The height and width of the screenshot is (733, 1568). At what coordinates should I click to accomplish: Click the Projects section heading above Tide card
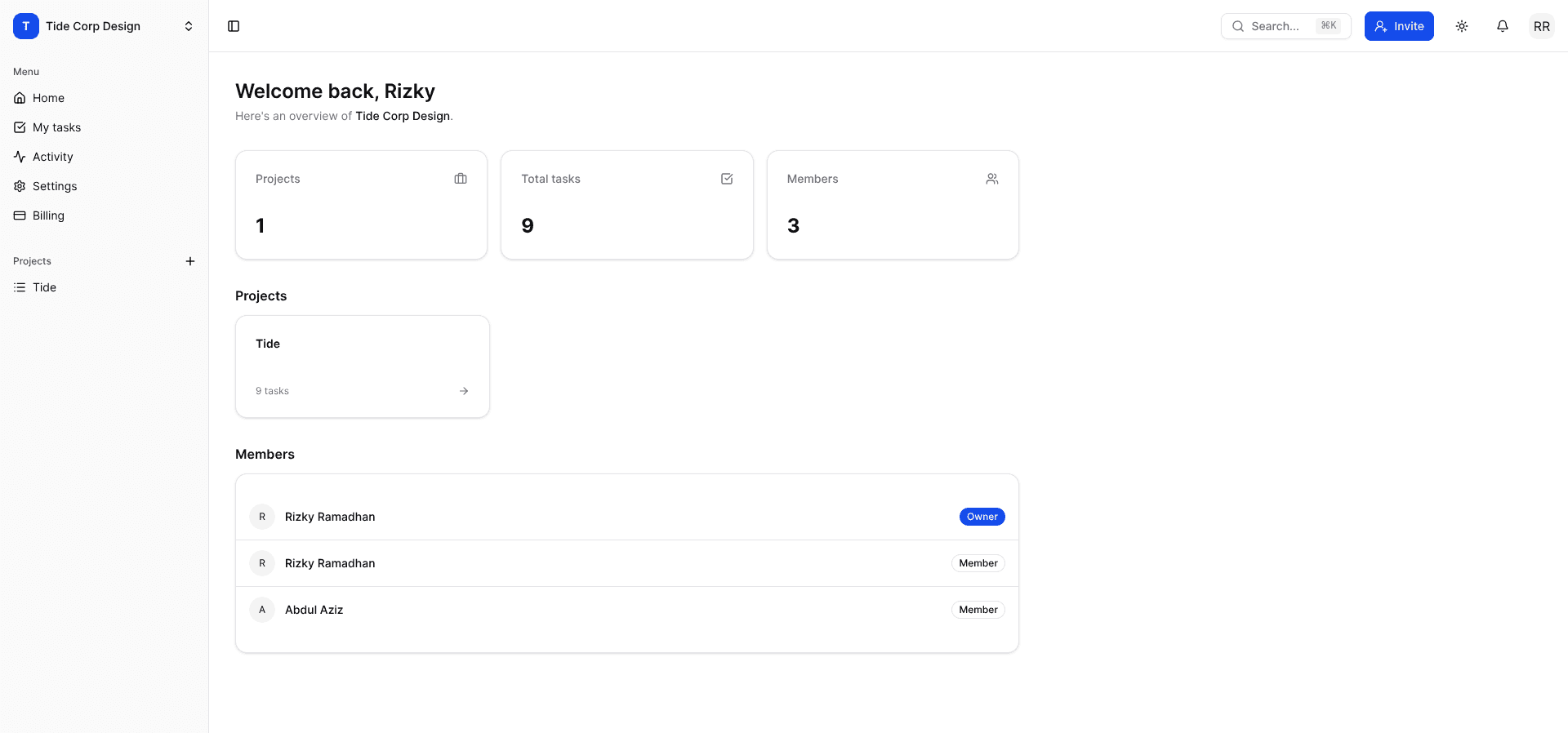tap(261, 296)
